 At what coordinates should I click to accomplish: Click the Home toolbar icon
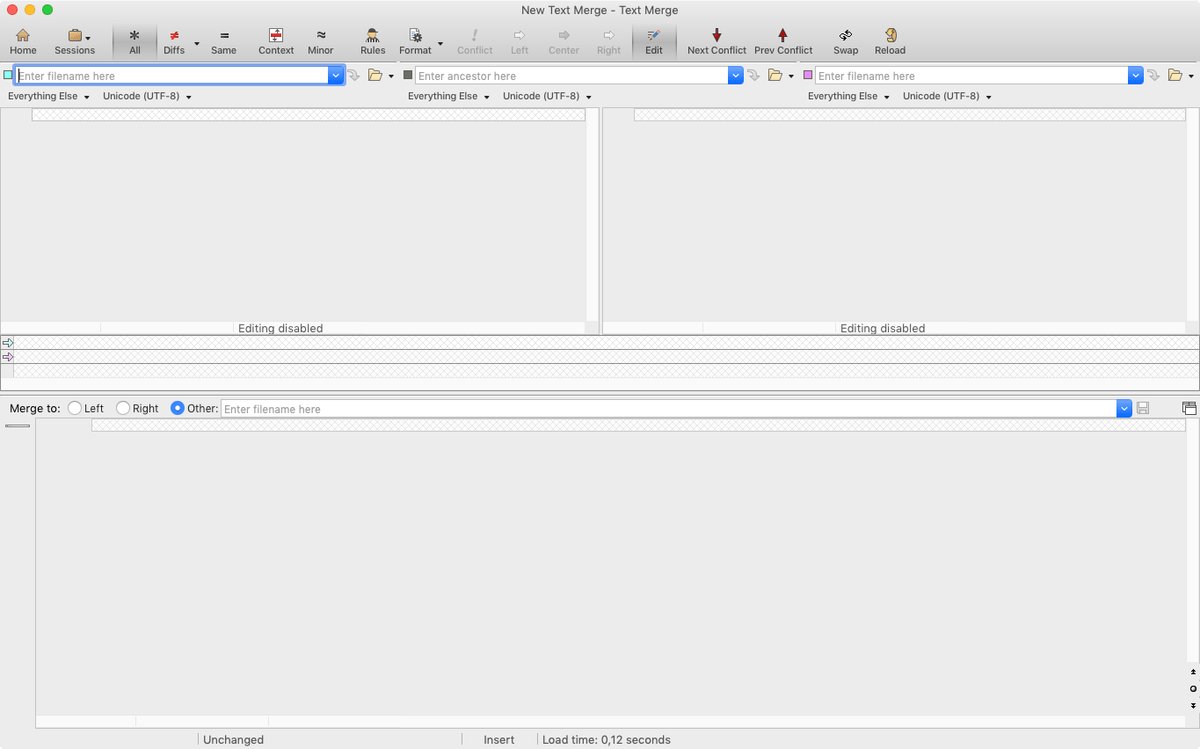(x=23, y=41)
